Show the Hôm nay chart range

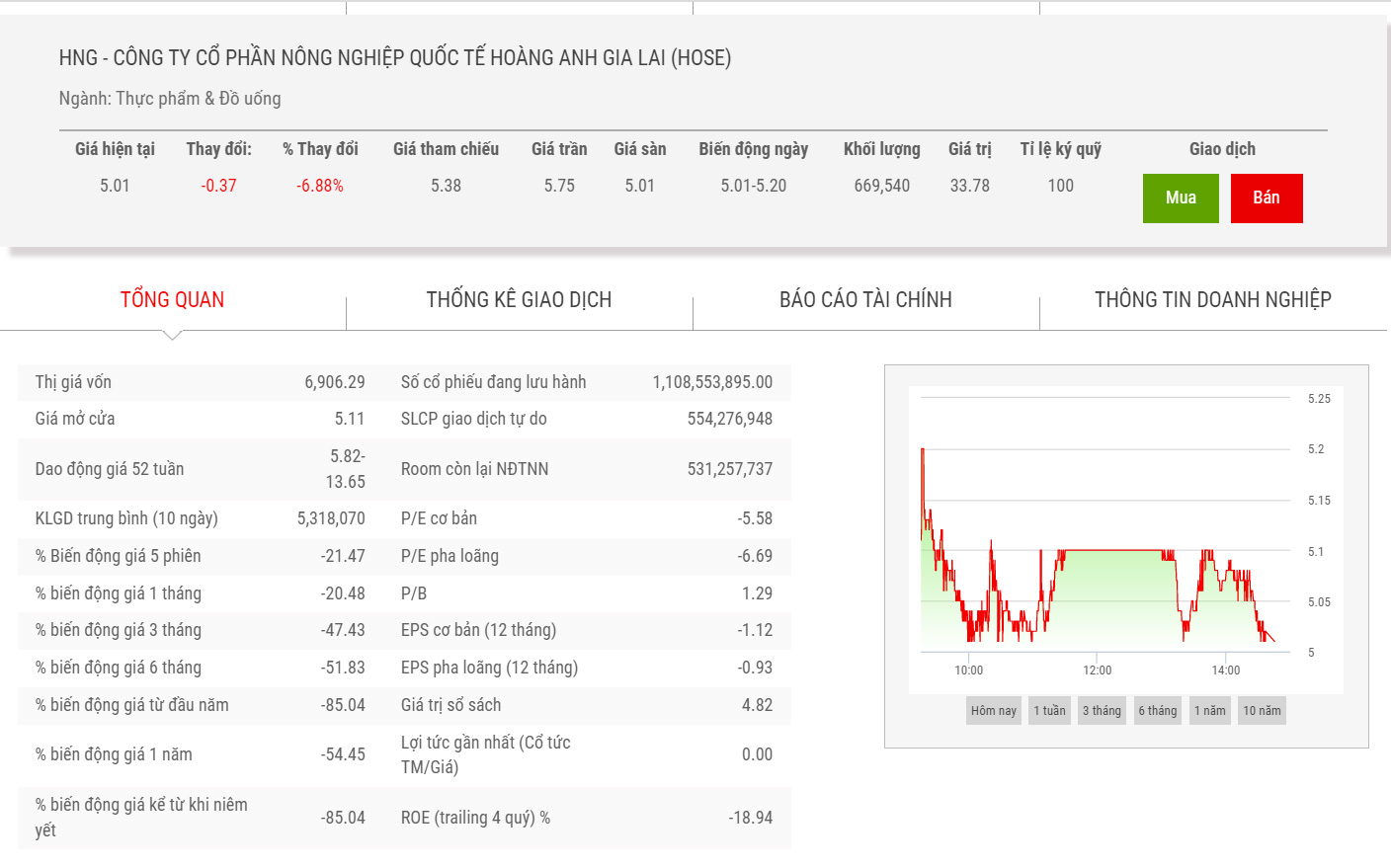pos(993,711)
